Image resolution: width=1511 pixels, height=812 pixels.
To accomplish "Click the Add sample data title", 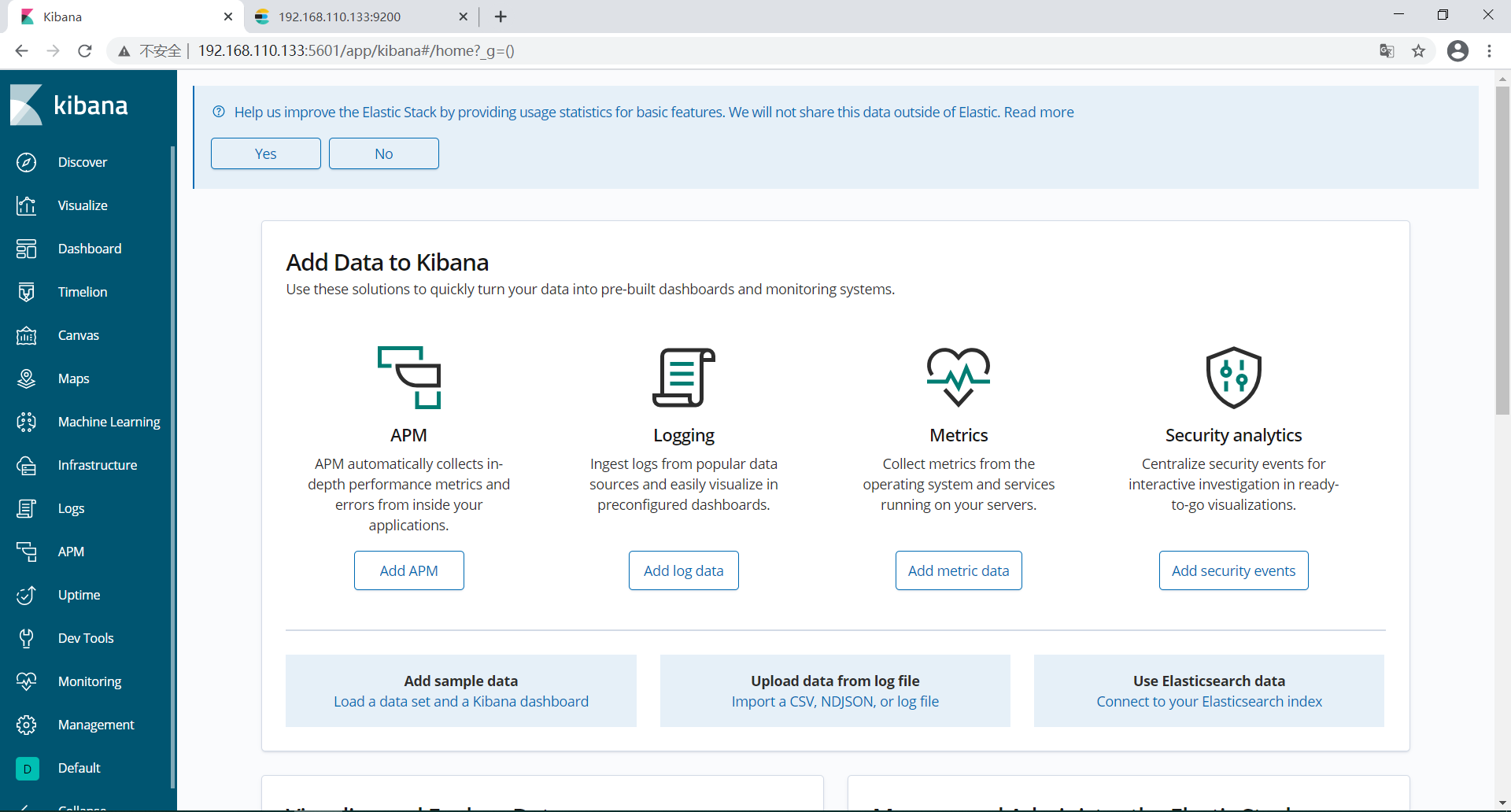I will (461, 681).
